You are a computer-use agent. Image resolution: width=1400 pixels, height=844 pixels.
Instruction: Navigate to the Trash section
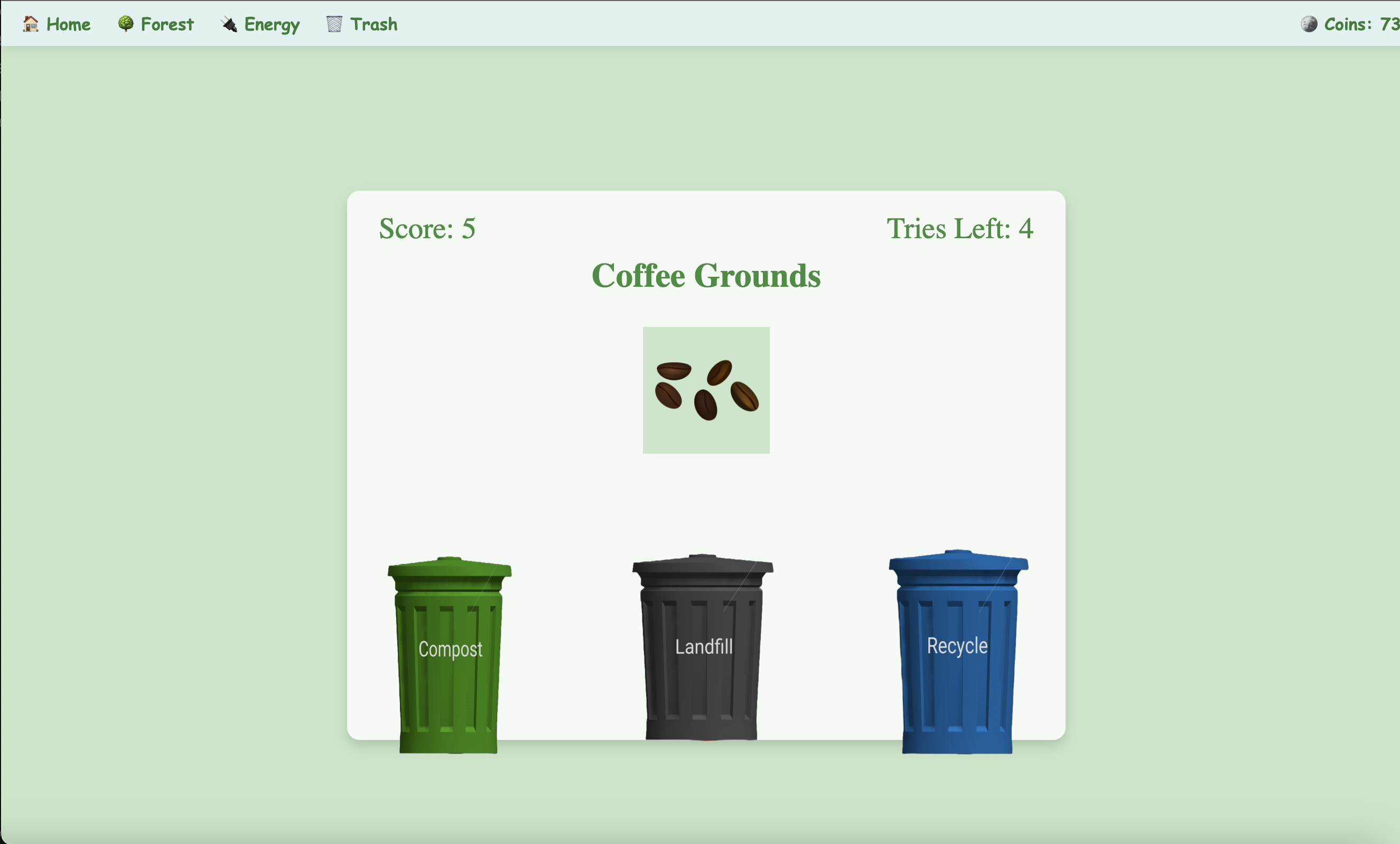[374, 24]
